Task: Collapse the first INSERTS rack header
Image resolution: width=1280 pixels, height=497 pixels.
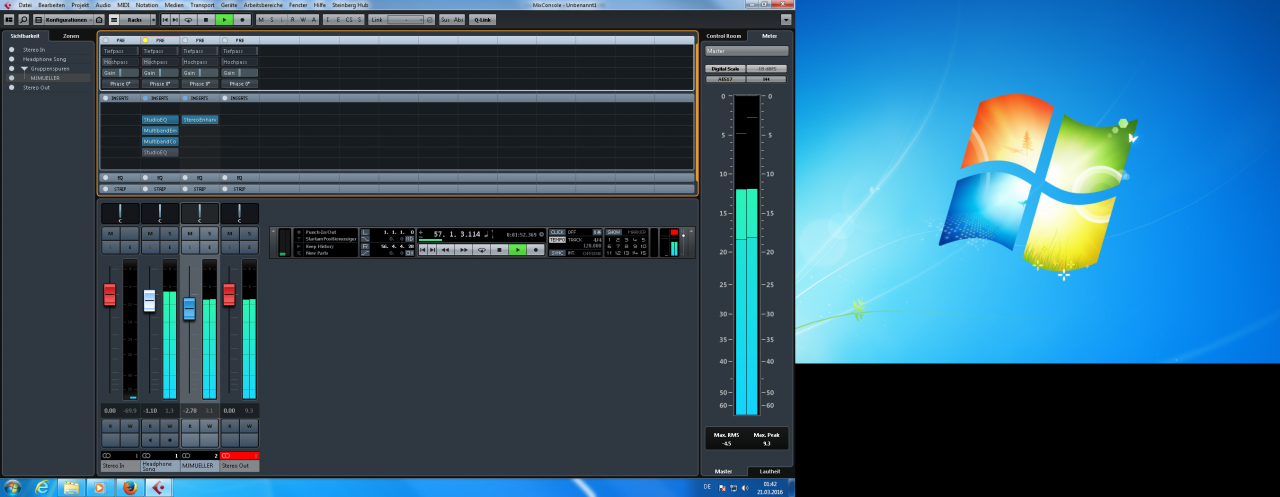Action: (x=119, y=98)
